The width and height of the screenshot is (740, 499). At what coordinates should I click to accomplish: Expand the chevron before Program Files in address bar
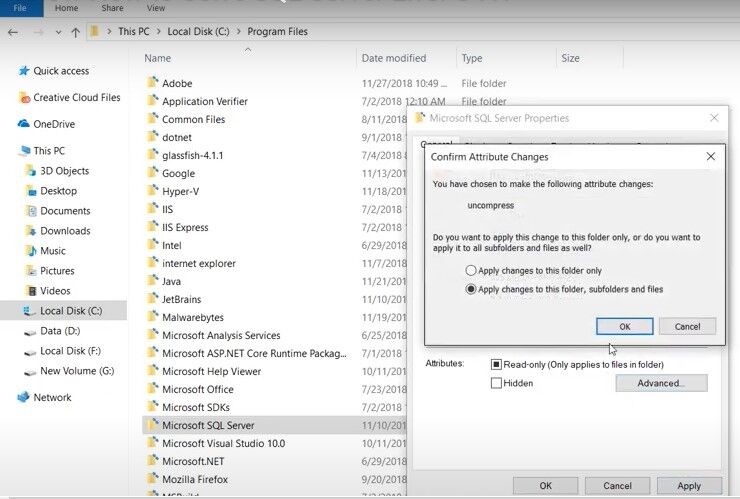coord(238,32)
